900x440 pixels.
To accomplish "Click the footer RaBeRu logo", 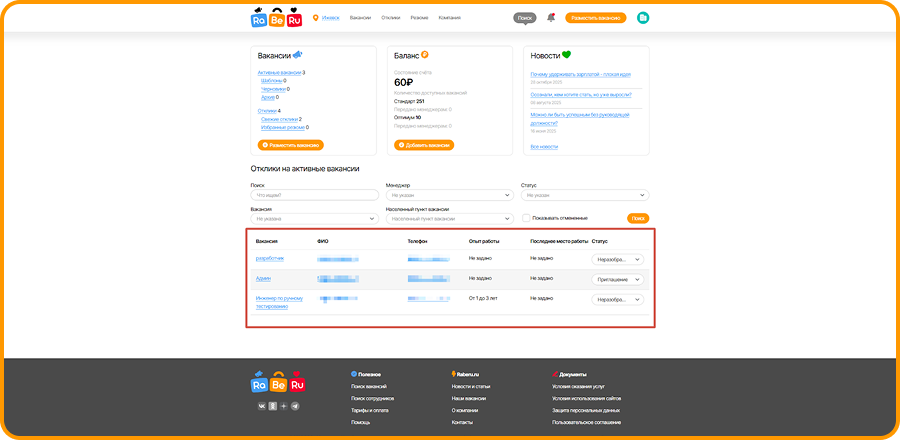I will point(277,384).
